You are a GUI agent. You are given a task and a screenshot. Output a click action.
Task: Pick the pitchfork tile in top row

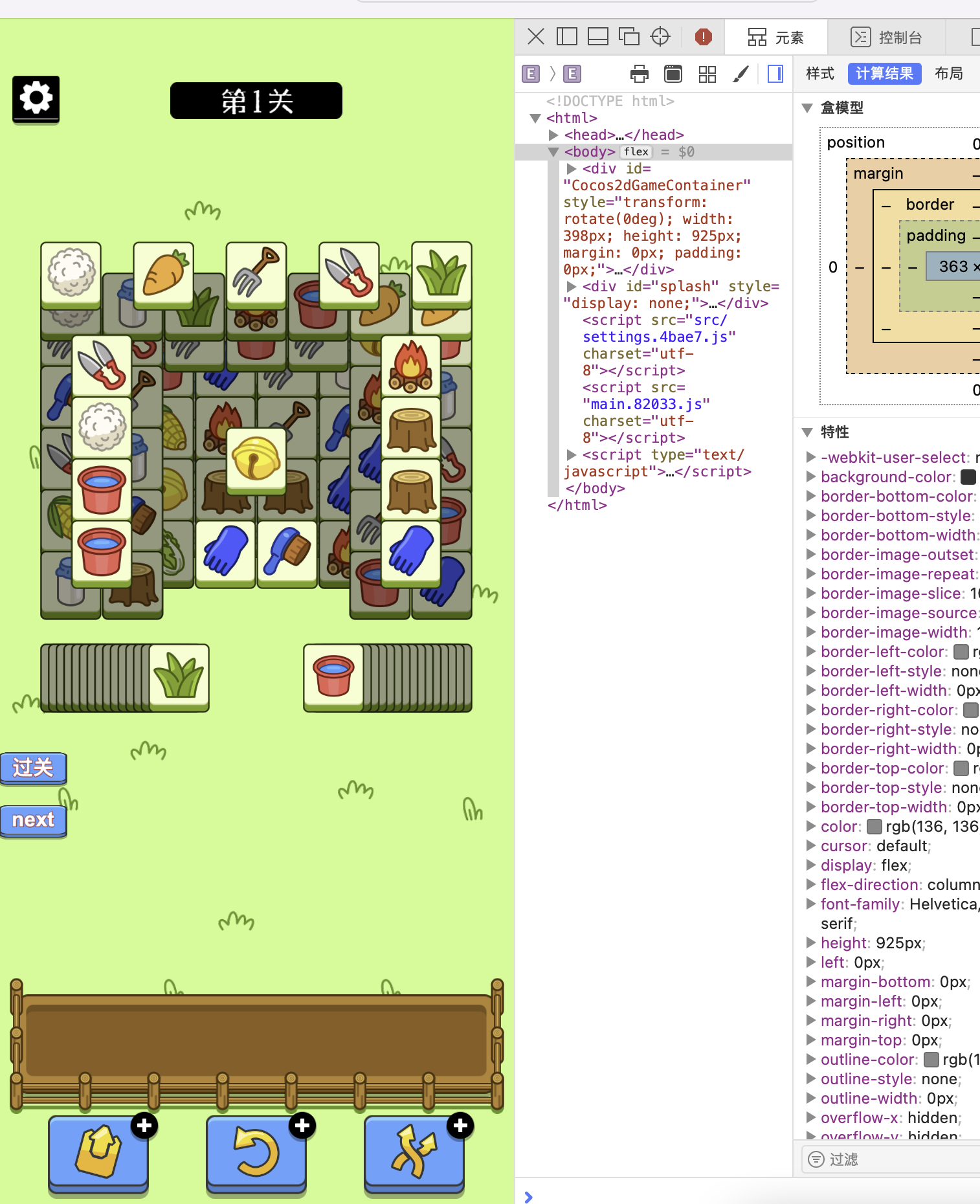[256, 275]
